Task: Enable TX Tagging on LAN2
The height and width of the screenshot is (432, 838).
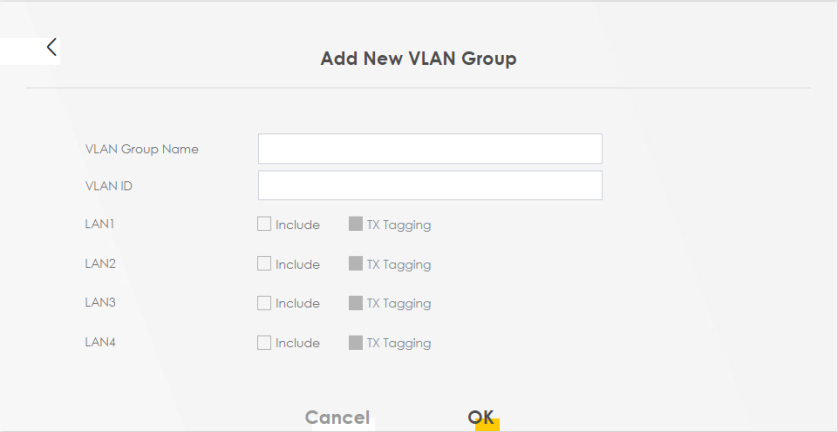Action: [355, 264]
